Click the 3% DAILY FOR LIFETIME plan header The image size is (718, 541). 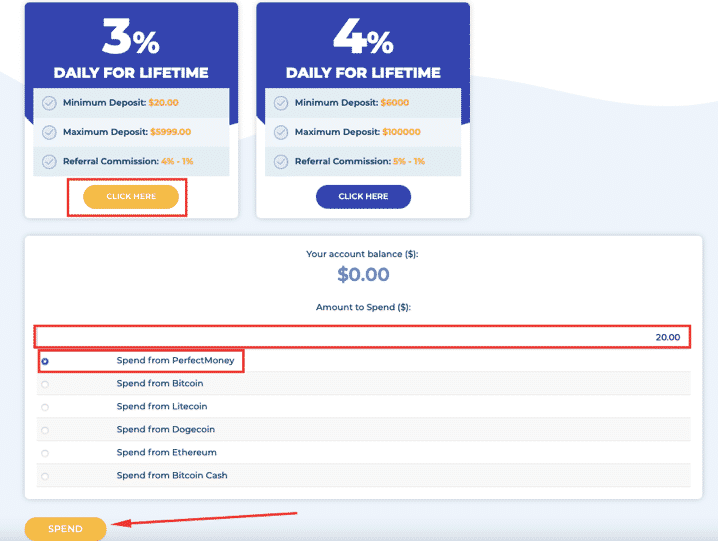point(131,48)
